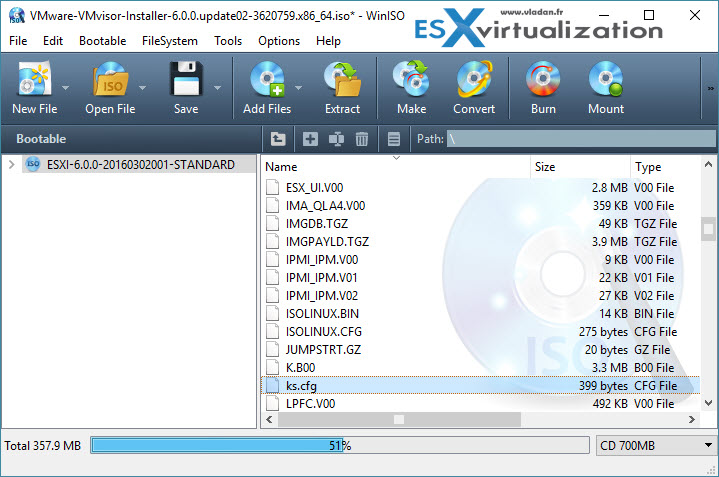Click the Path input field
719x477 pixels.
coord(581,139)
